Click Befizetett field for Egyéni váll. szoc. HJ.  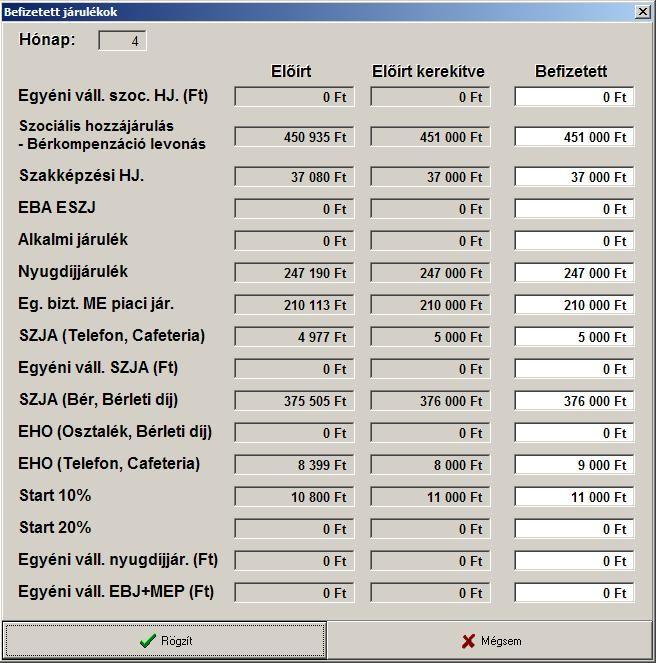(x=574, y=97)
